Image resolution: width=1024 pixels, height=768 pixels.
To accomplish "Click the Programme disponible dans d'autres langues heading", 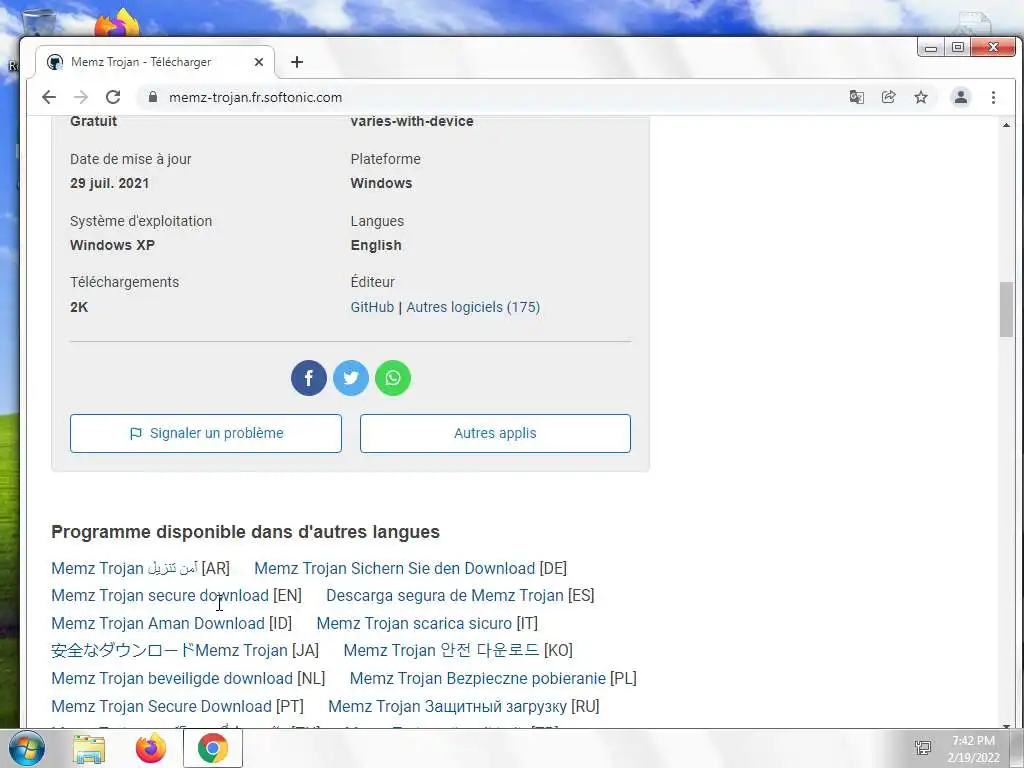I will click(246, 532).
